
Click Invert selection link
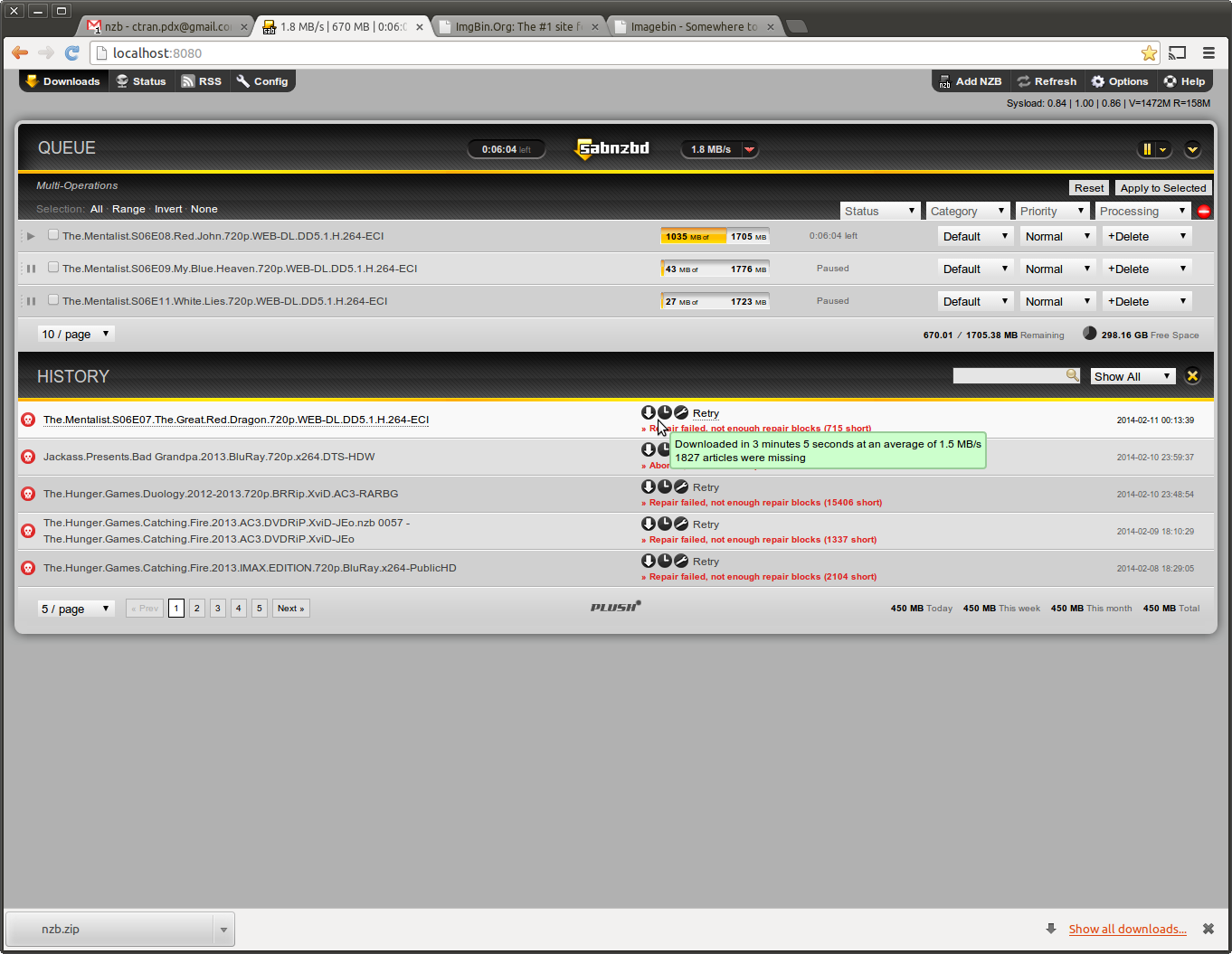point(168,209)
